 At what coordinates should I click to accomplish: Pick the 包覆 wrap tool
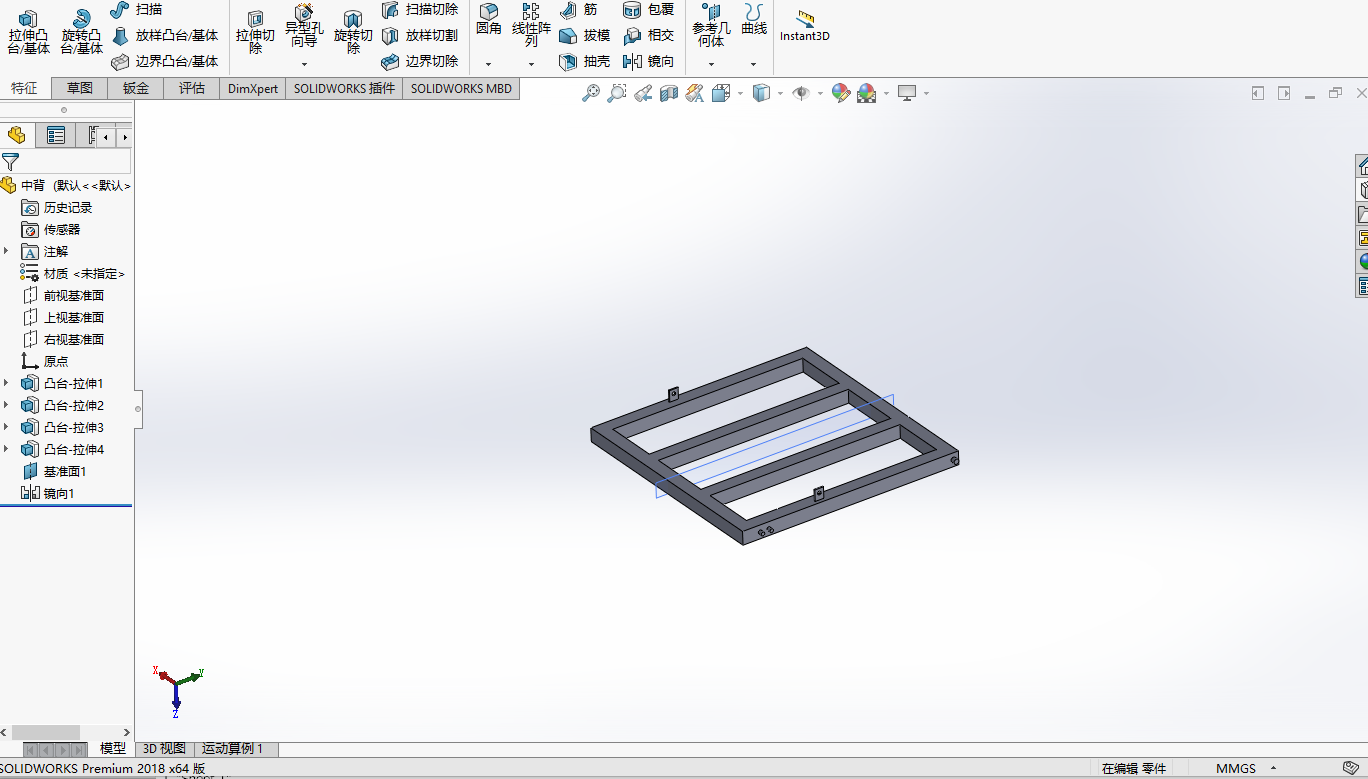[x=648, y=9]
